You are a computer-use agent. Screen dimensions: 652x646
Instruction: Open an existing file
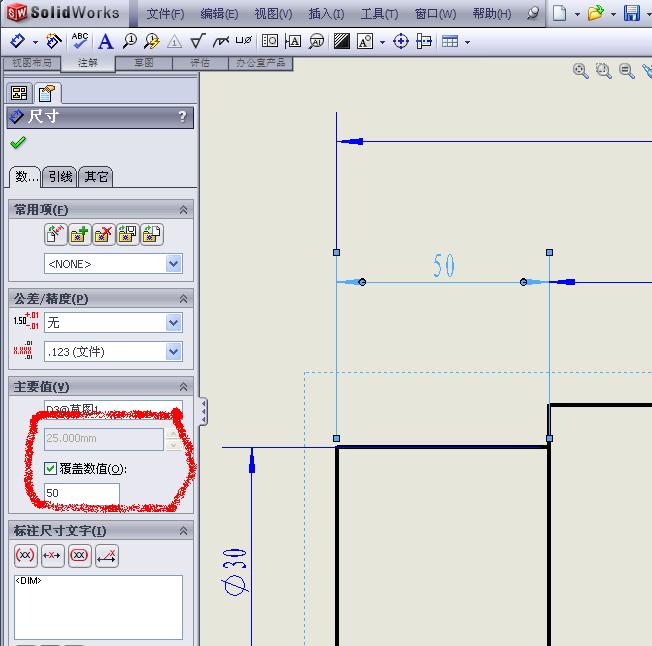coord(595,13)
